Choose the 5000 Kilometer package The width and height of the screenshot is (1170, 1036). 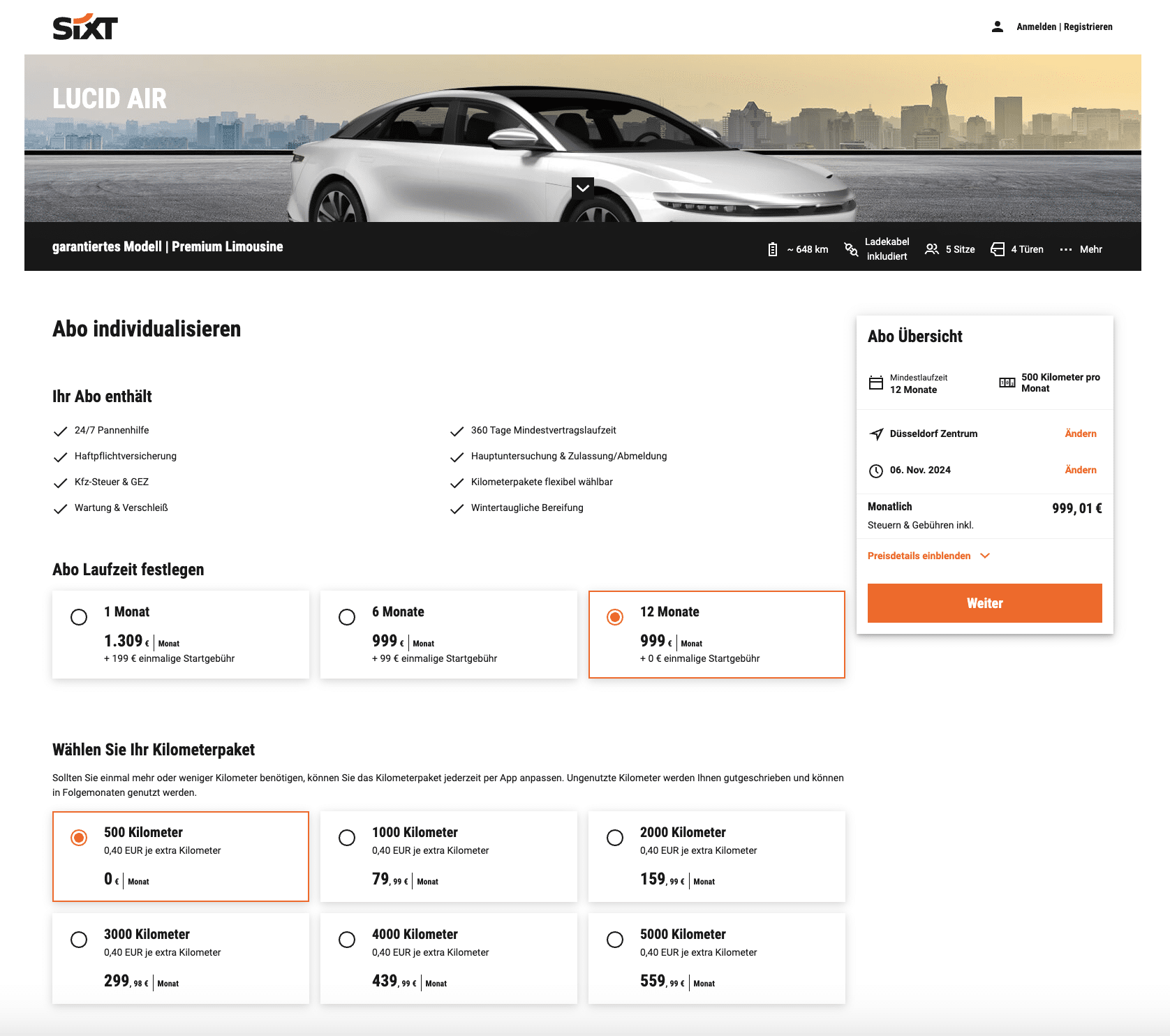pyautogui.click(x=717, y=959)
